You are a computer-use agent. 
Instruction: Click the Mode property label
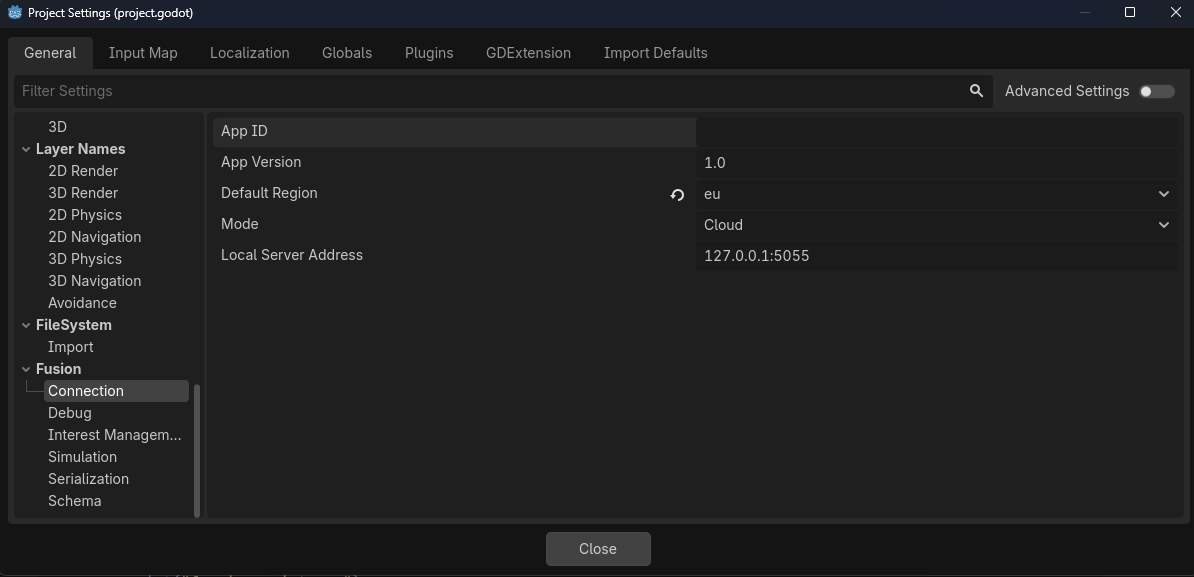coord(240,225)
